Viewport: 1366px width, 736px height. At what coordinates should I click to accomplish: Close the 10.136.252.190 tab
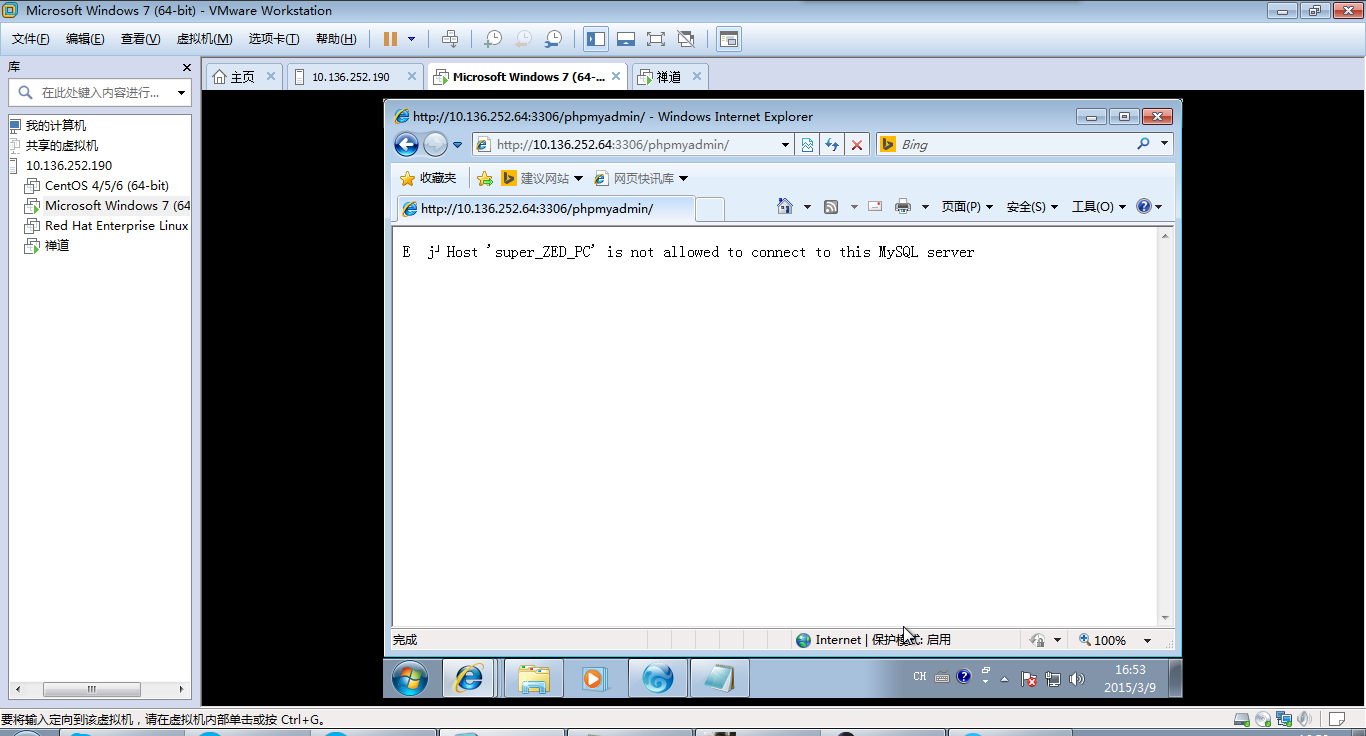click(412, 76)
